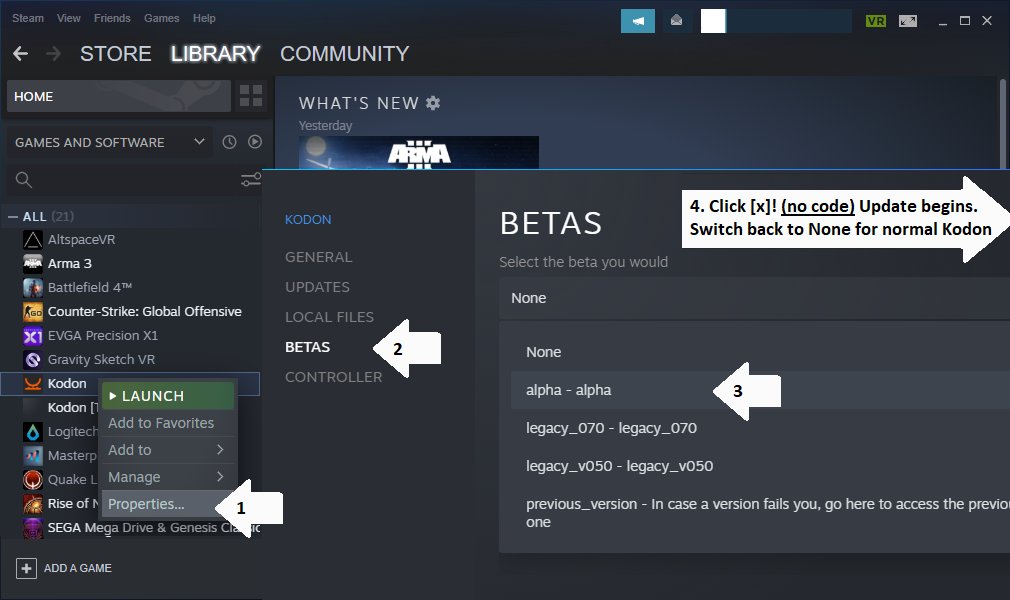
Task: Click the HOME button
Action: coord(119,96)
